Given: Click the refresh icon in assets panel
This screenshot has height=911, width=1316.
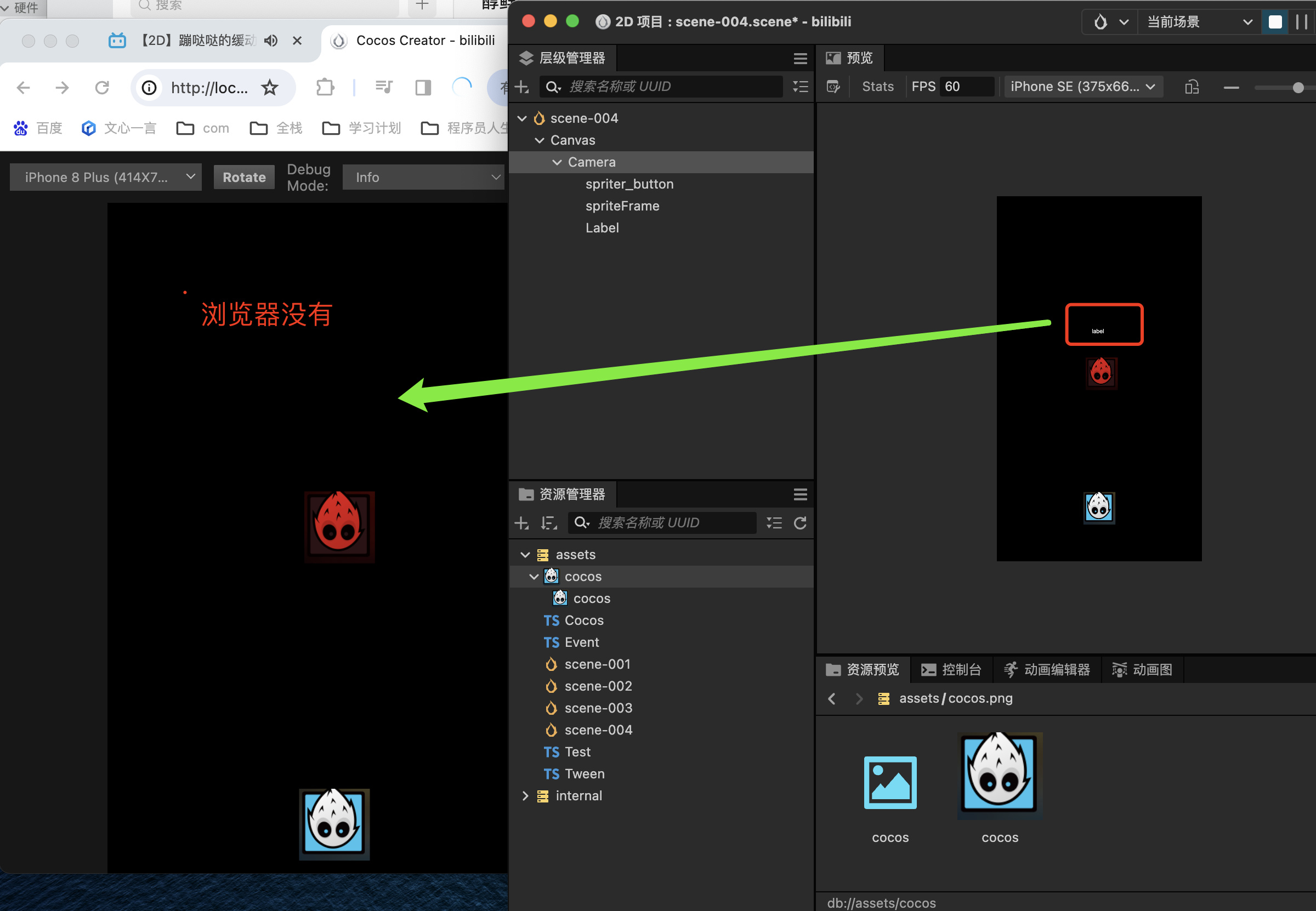Looking at the screenshot, I should [x=800, y=523].
